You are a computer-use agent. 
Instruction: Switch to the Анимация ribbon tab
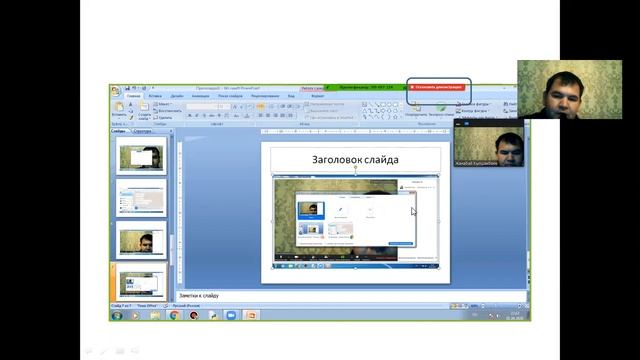point(200,96)
